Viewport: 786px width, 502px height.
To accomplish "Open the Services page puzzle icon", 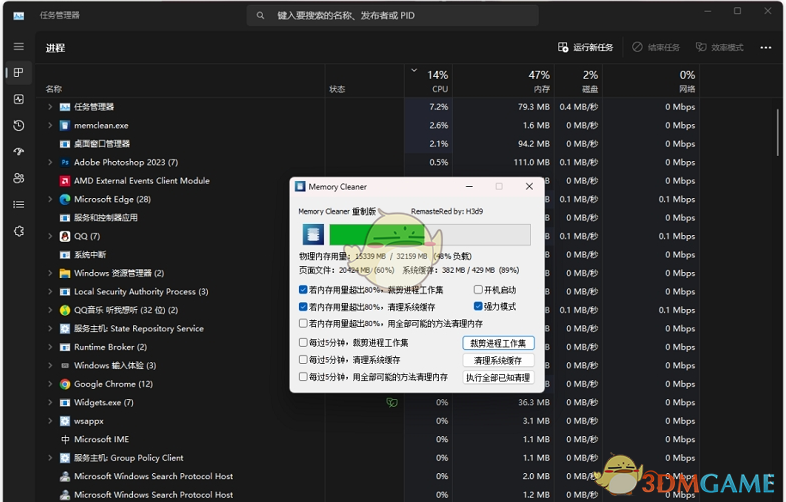I will coord(18,231).
